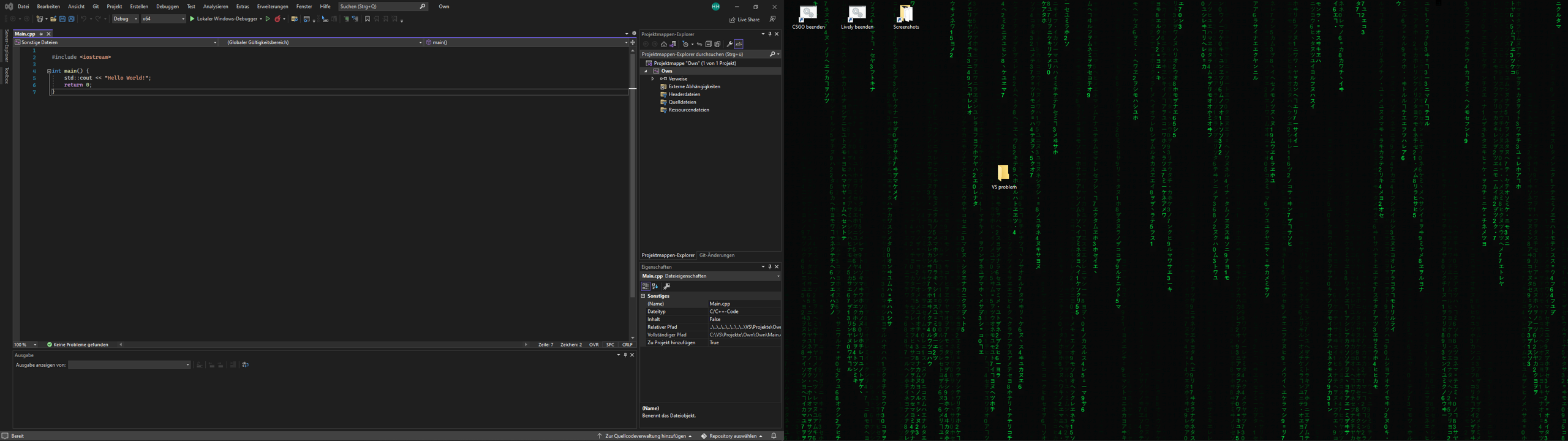Screen dimensions: 1568x441
Task: Open the new item toolbar icon
Action: click(40, 19)
